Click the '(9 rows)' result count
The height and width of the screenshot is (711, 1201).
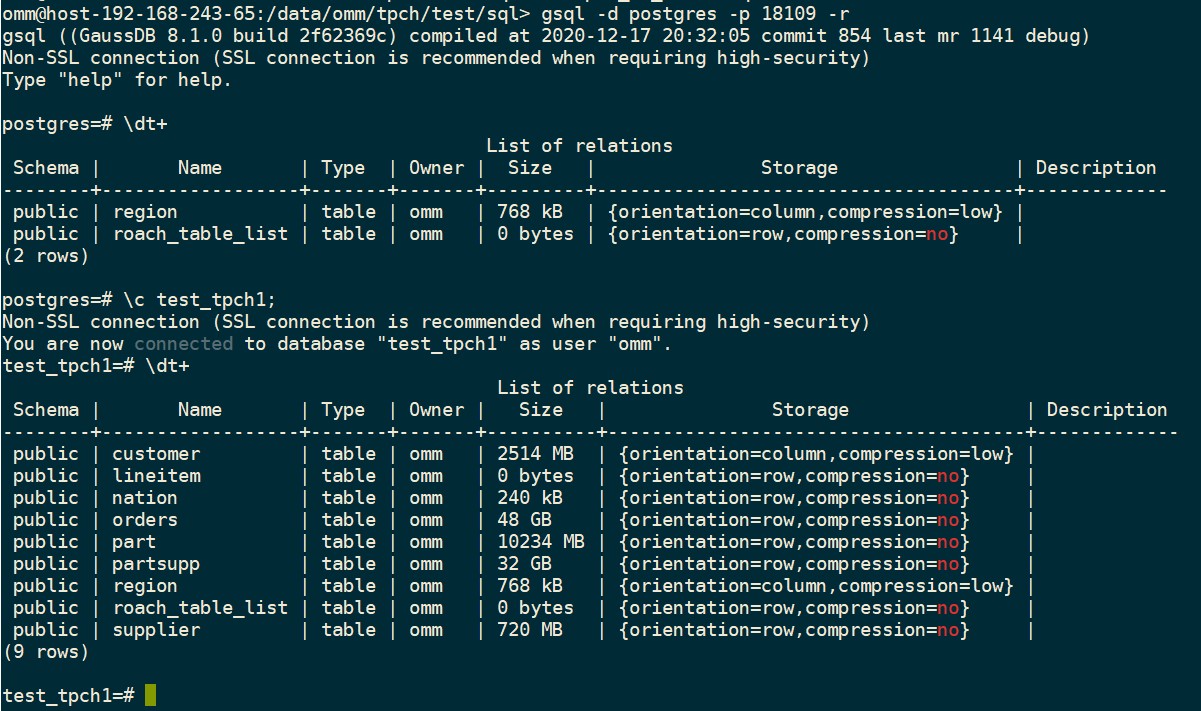click(46, 652)
